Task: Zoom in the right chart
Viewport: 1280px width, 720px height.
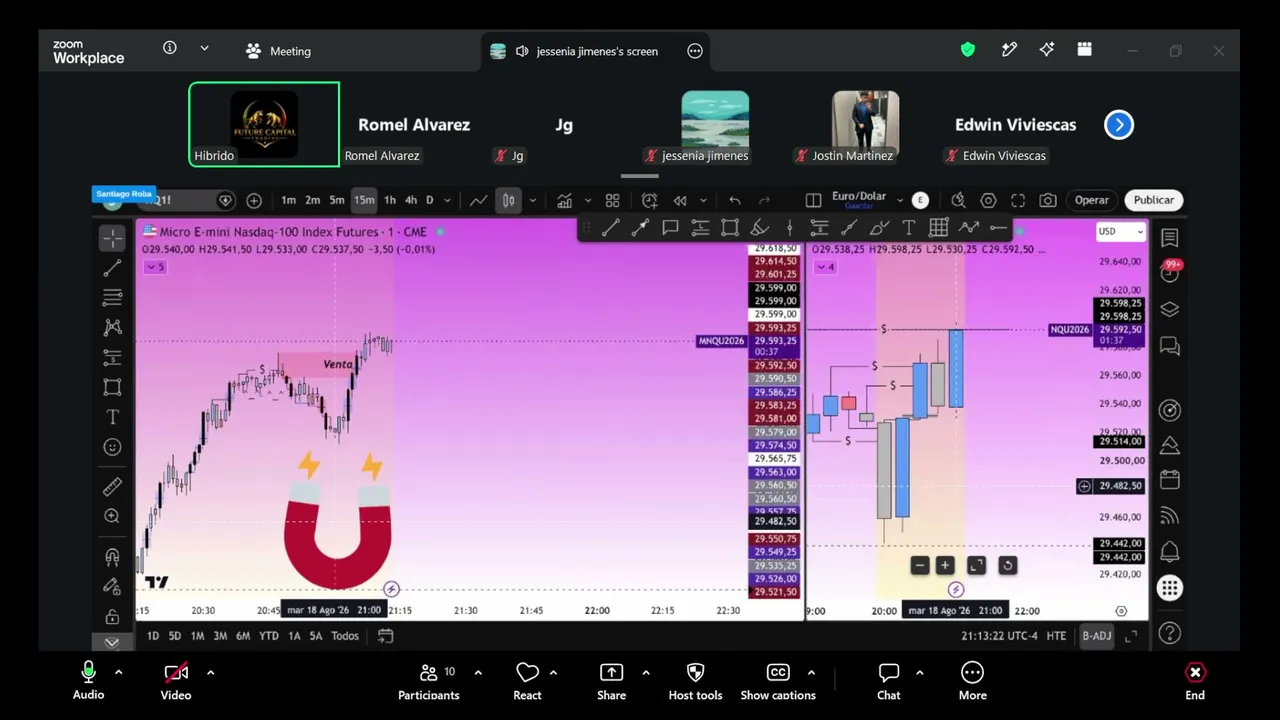Action: (x=945, y=566)
